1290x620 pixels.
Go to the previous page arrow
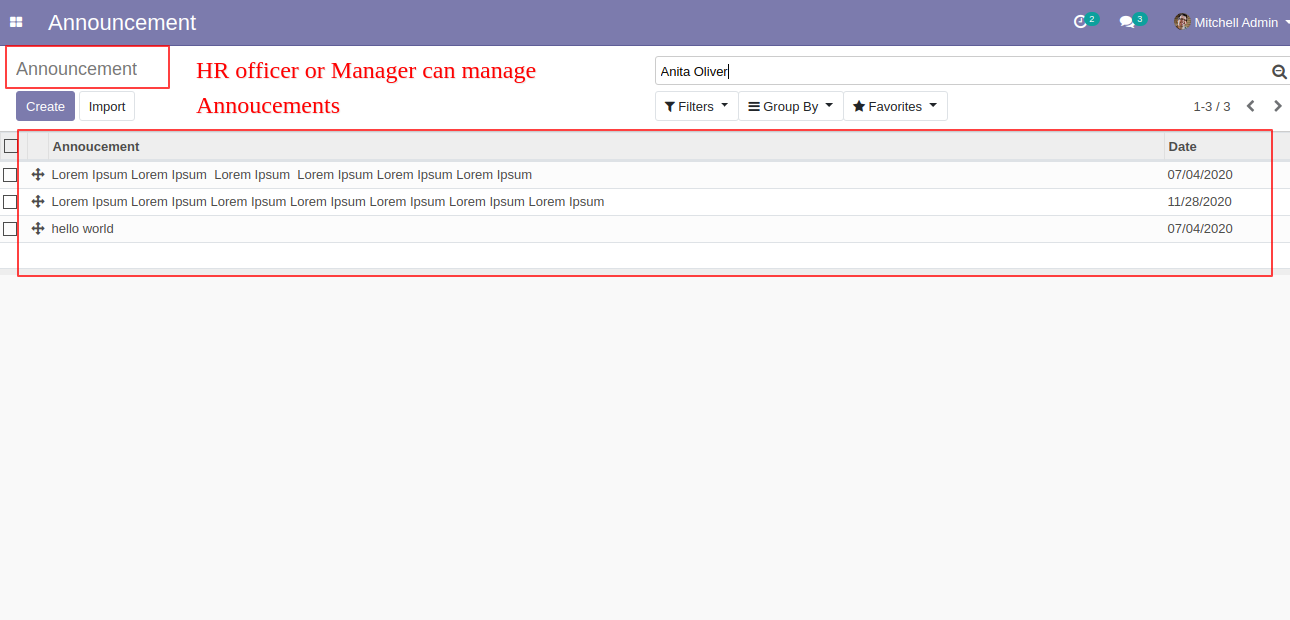pyautogui.click(x=1250, y=106)
